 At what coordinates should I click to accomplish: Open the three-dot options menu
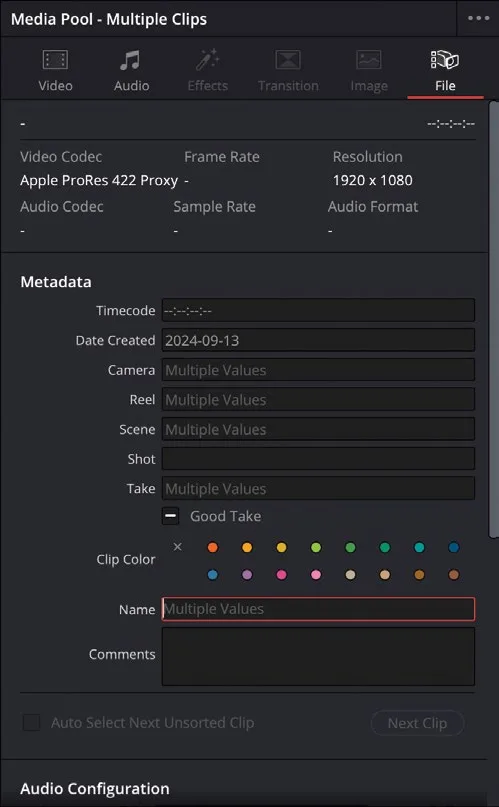pos(478,18)
